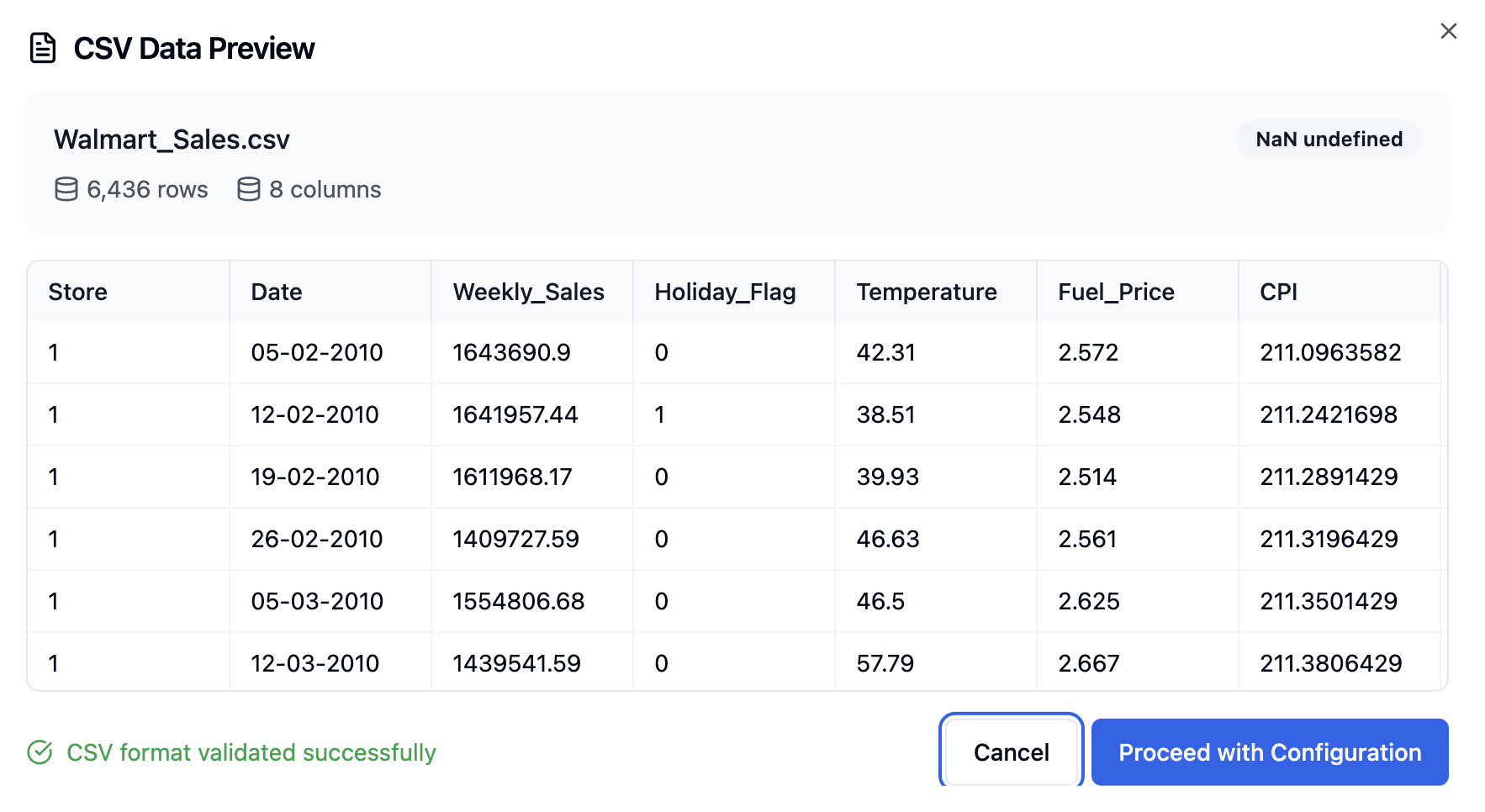Click the NaN undefined badge

pos(1329,139)
